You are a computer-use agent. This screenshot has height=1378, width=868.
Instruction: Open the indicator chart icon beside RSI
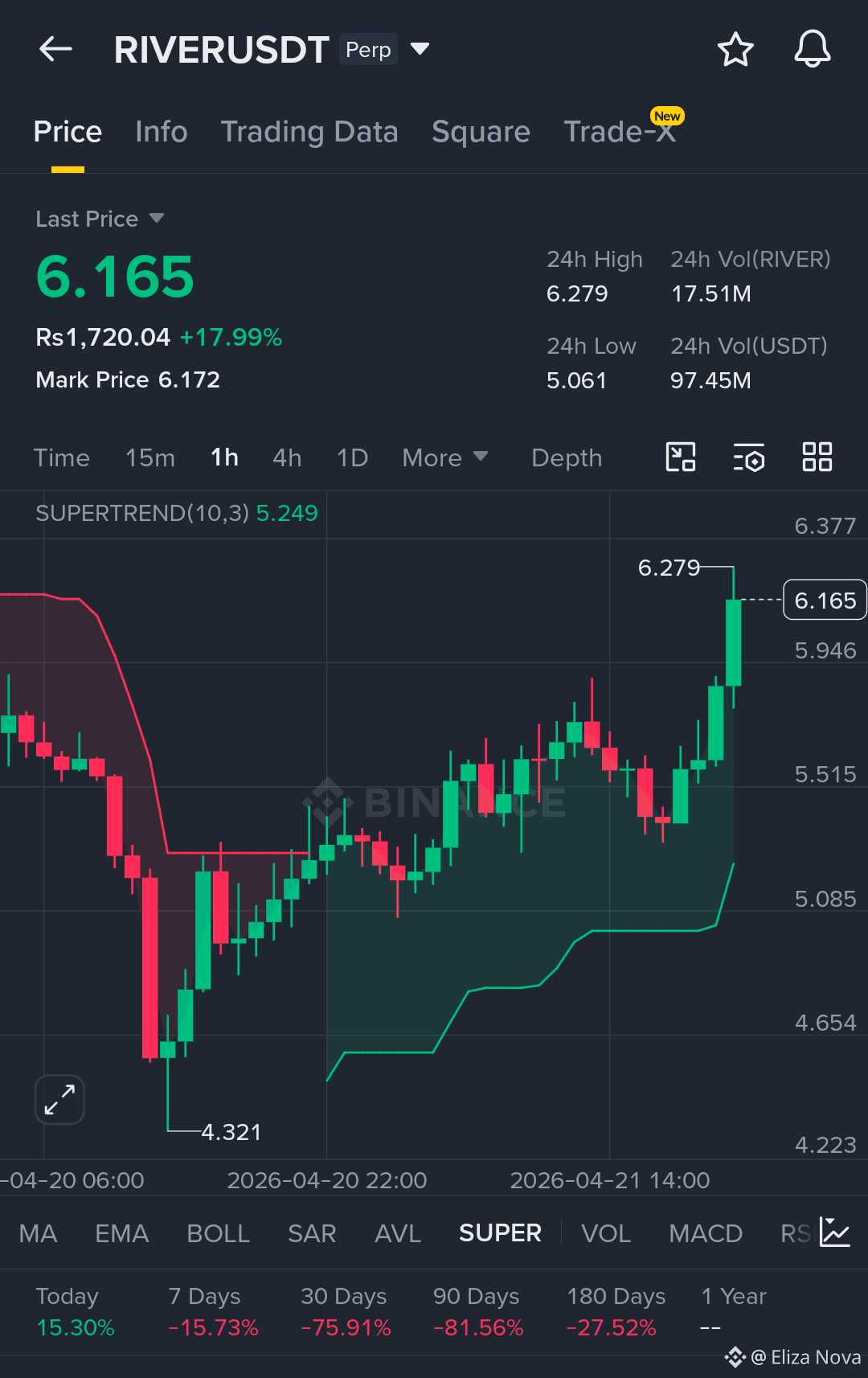pyautogui.click(x=835, y=1232)
